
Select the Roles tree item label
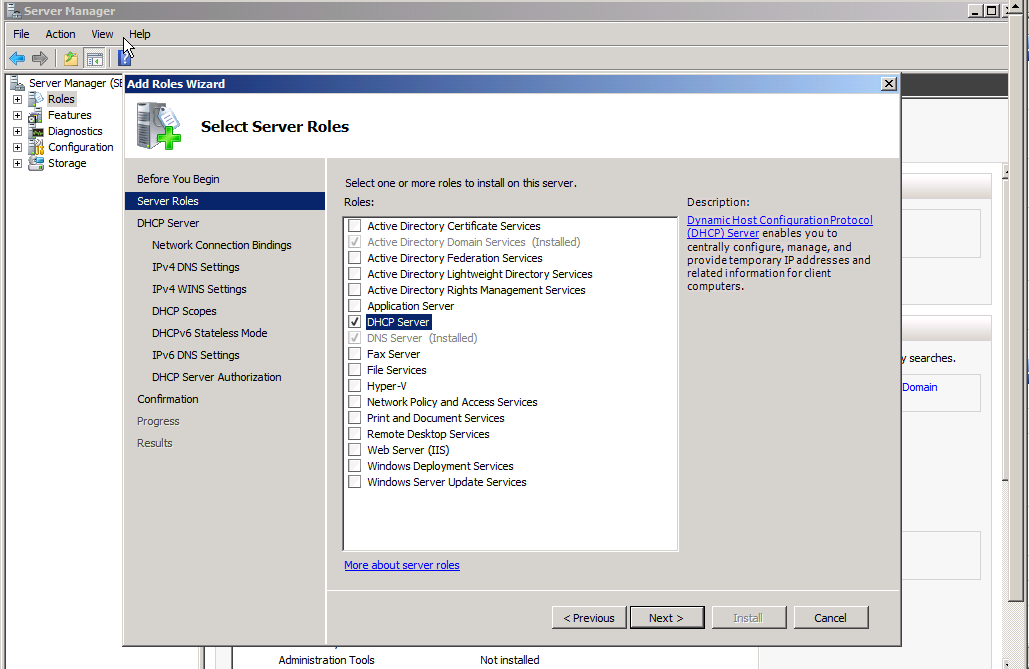[61, 99]
